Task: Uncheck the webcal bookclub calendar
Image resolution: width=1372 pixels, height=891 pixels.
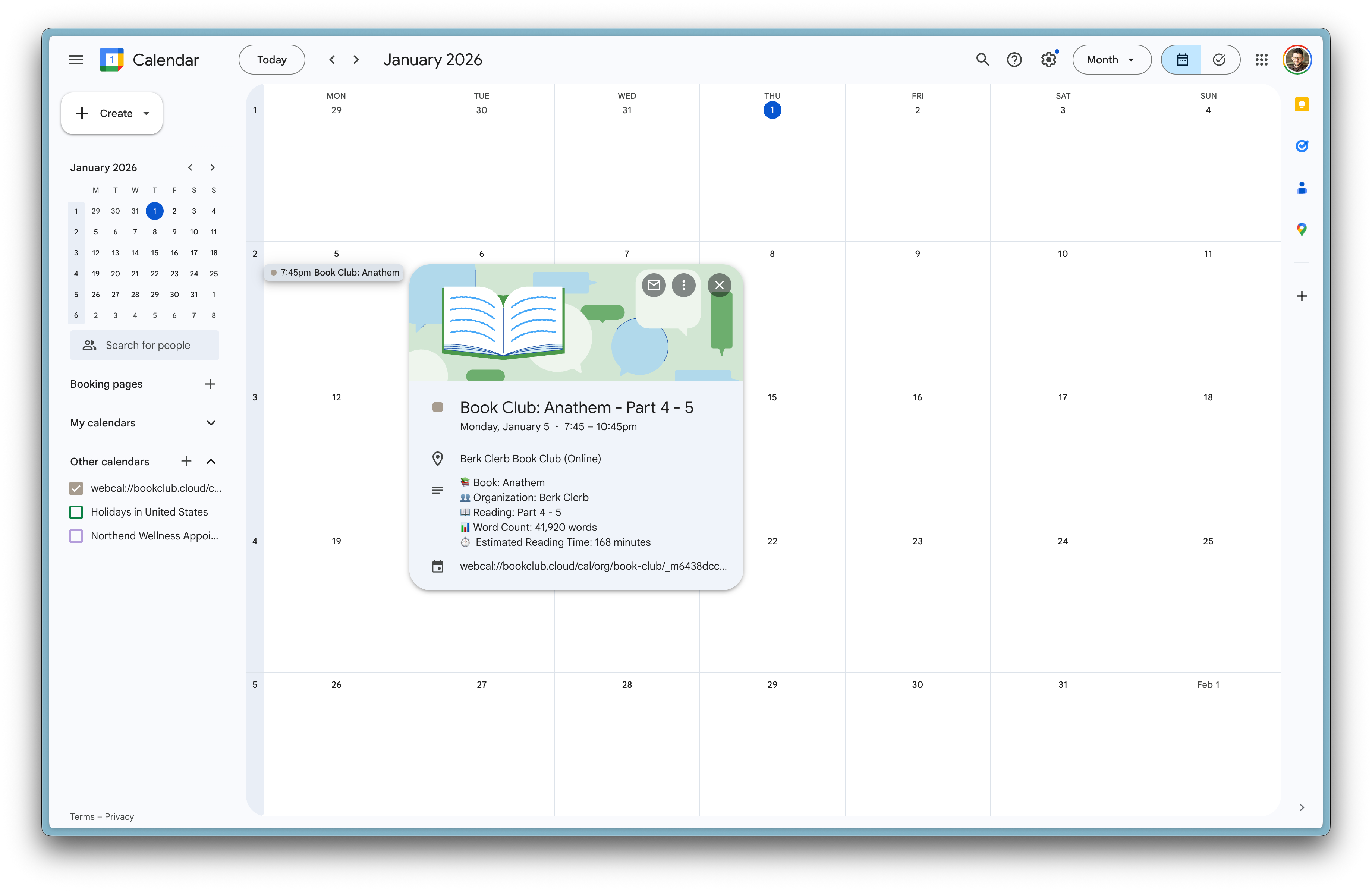Action: [76, 488]
